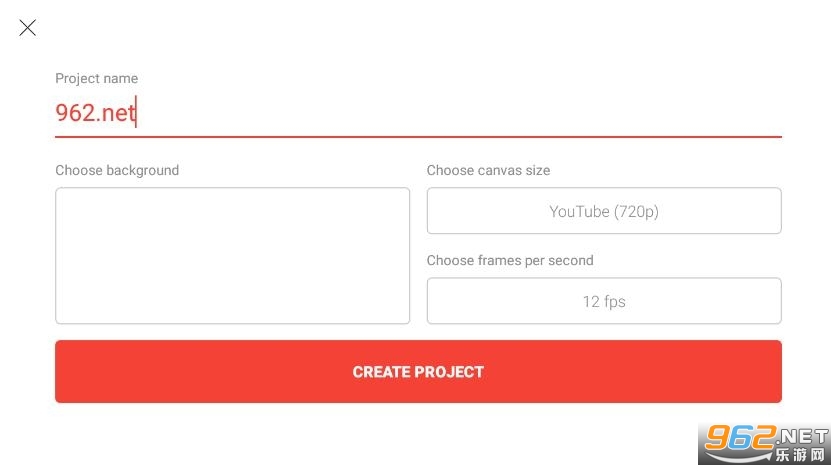Click the orange 962 digits in the watermark
837x471 pixels.
tap(739, 438)
